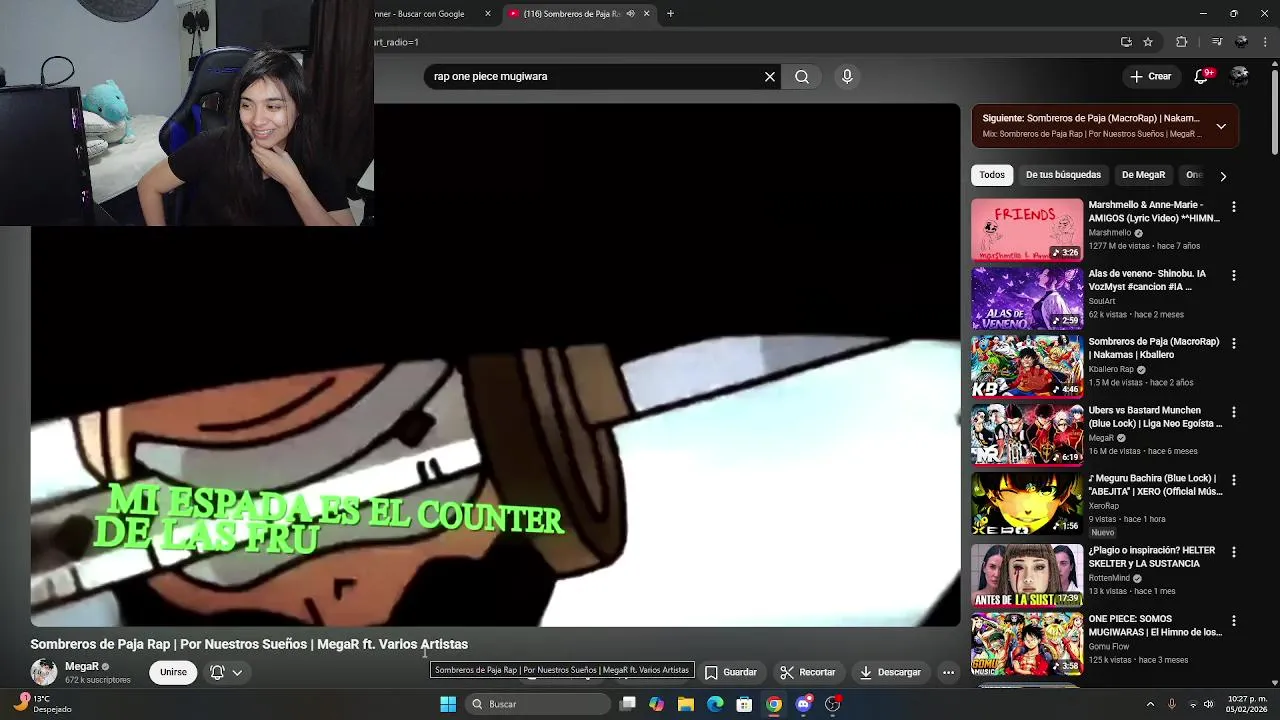Click the main video player
This screenshot has width=1280, height=720.
coord(495,364)
